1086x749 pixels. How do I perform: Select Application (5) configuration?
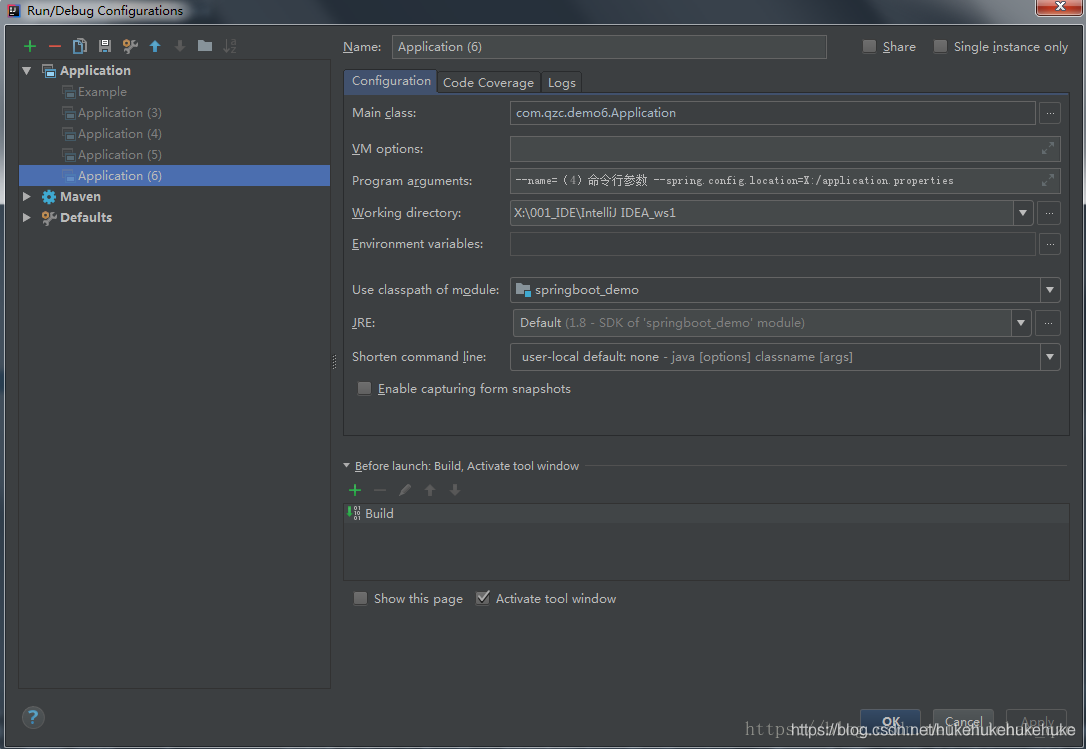pos(120,155)
